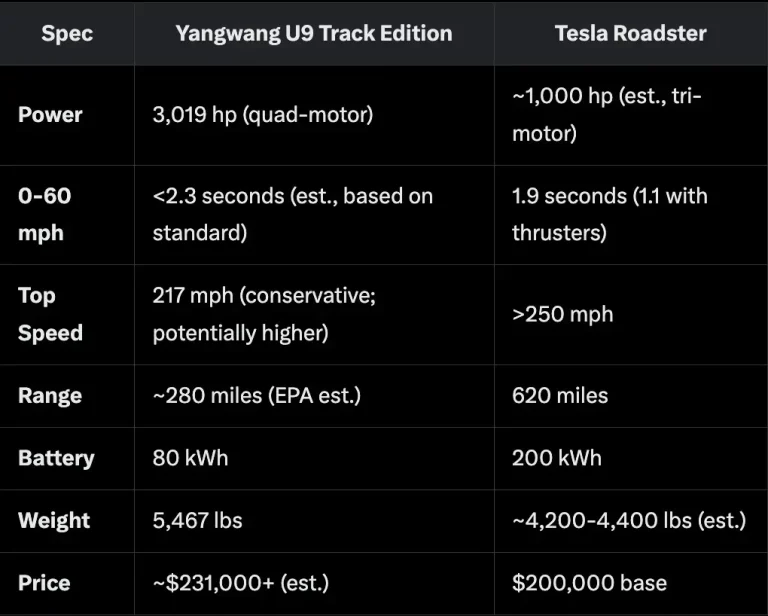This screenshot has height=616, width=768.
Task: Select the ~$231,000+ price cell
Action: point(240,582)
